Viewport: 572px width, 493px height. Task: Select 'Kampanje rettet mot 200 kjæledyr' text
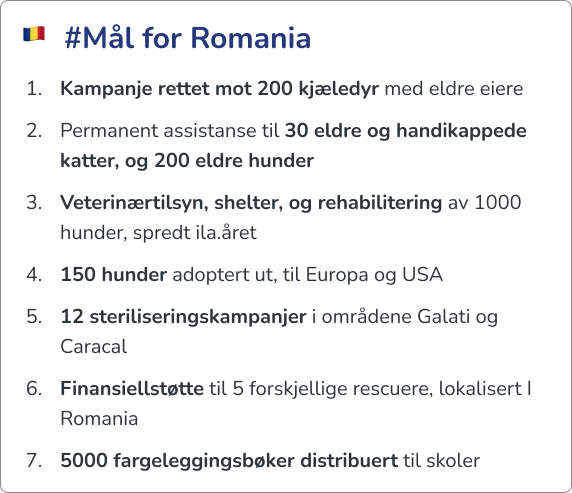[x=220, y=89]
